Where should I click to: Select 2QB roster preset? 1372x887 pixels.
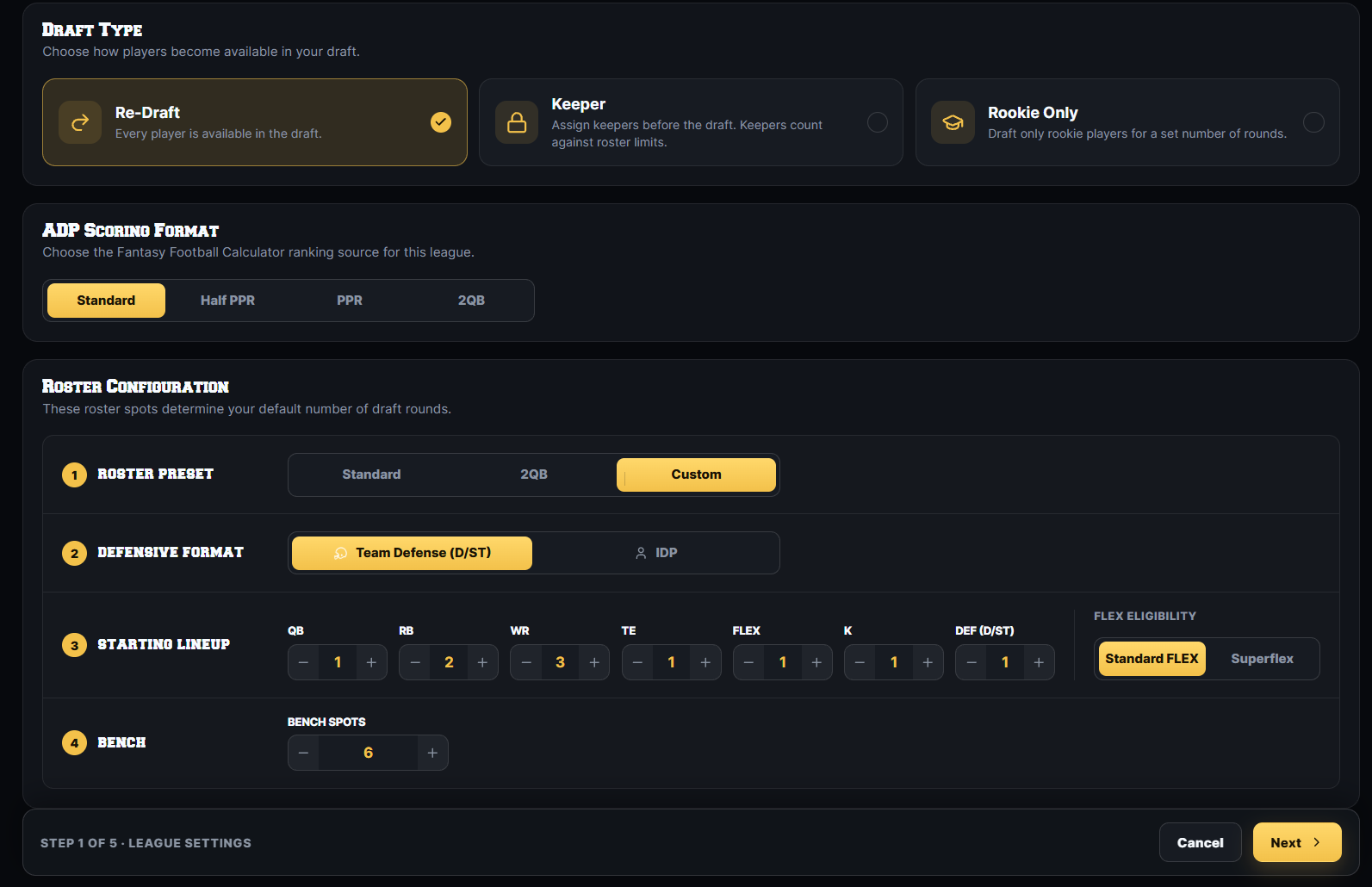tap(534, 475)
